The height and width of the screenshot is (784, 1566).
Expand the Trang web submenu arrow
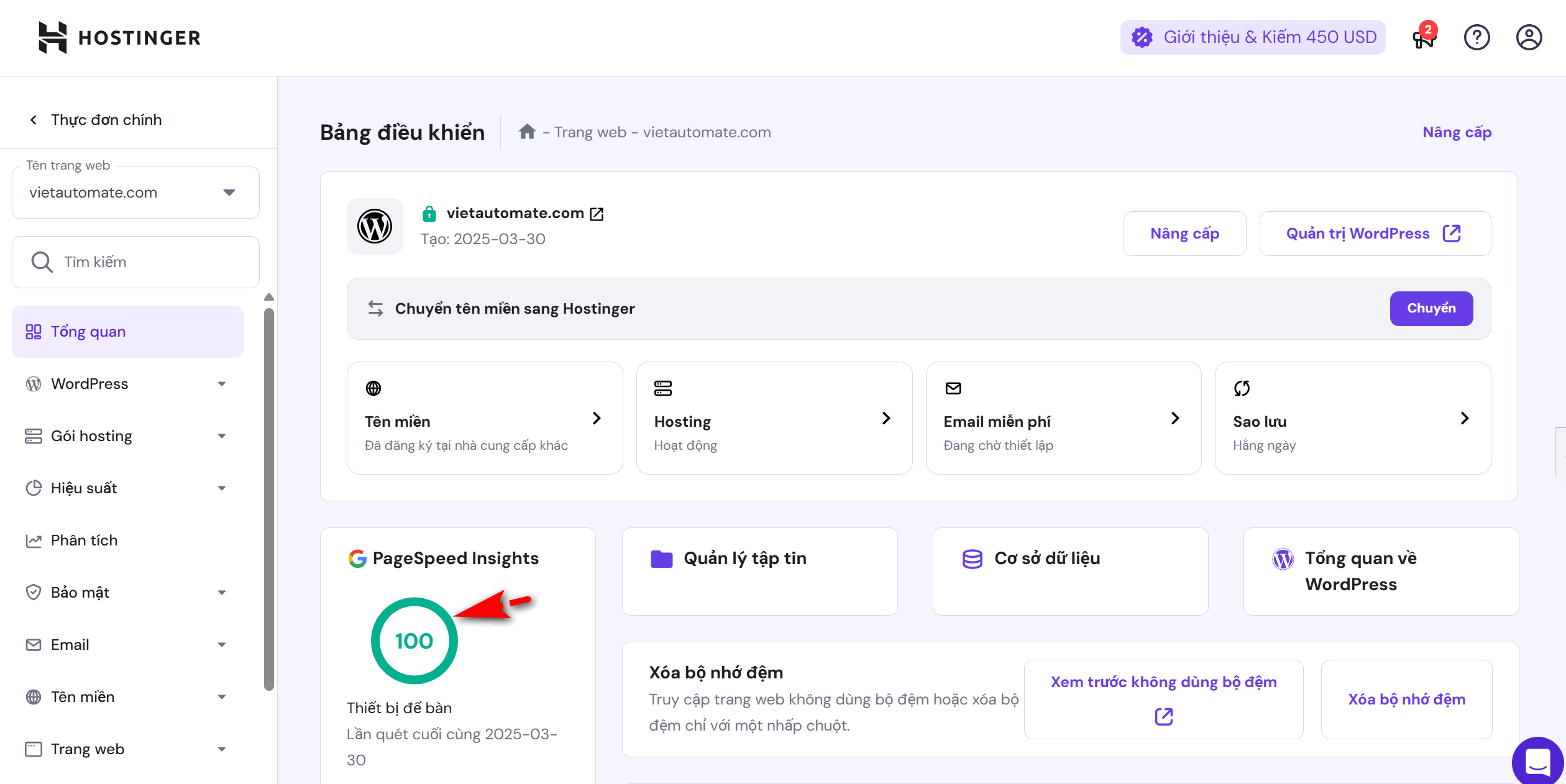pyautogui.click(x=222, y=749)
